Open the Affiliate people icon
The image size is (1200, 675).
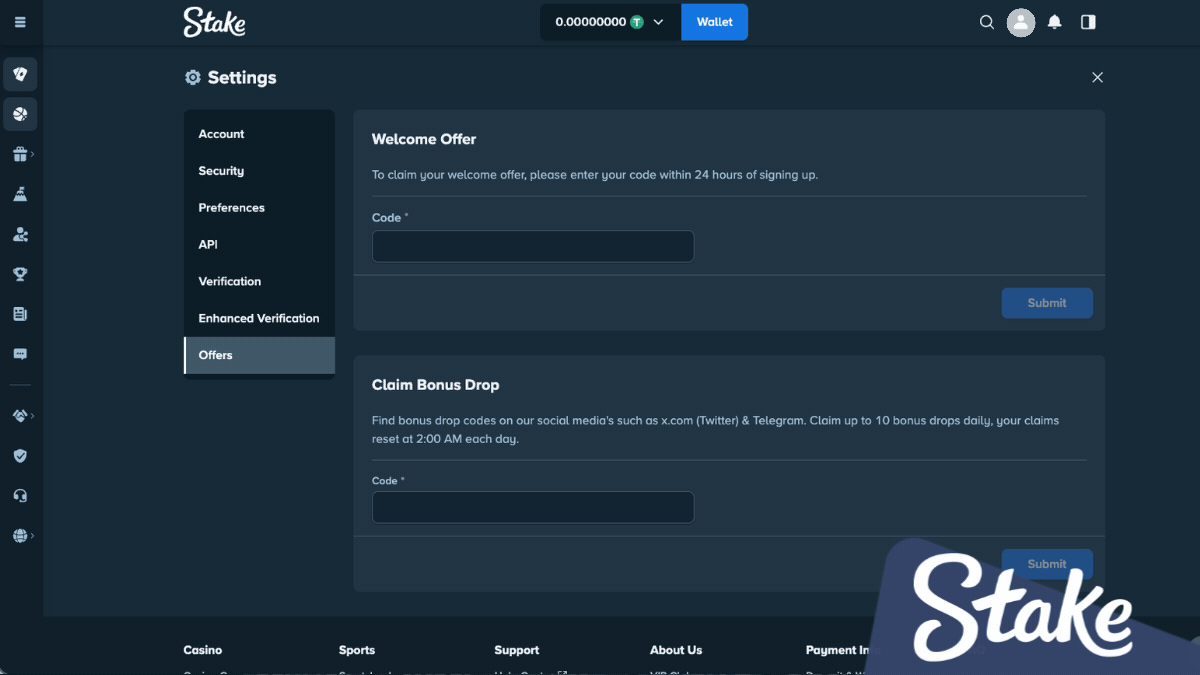[x=20, y=234]
